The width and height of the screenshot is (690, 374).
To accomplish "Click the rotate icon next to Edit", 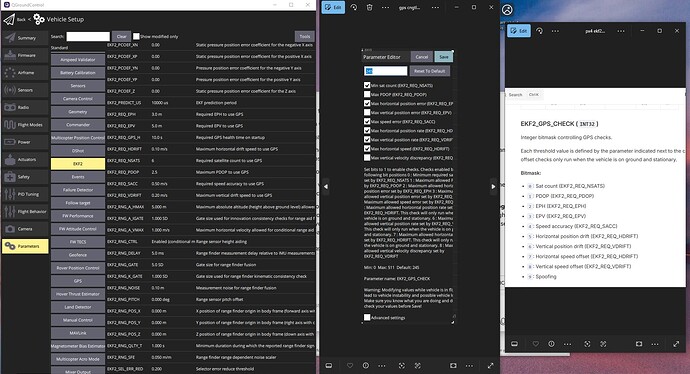I will coord(354,7).
